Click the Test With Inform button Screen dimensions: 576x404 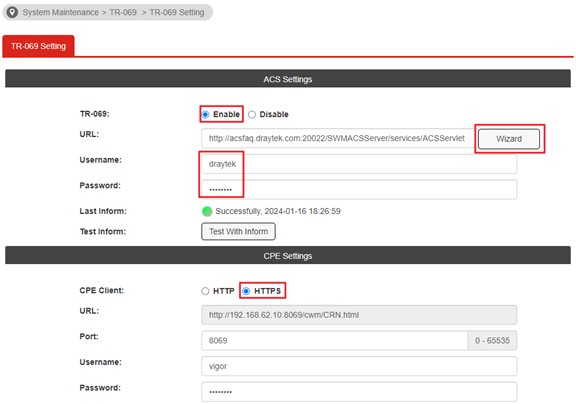pos(238,231)
